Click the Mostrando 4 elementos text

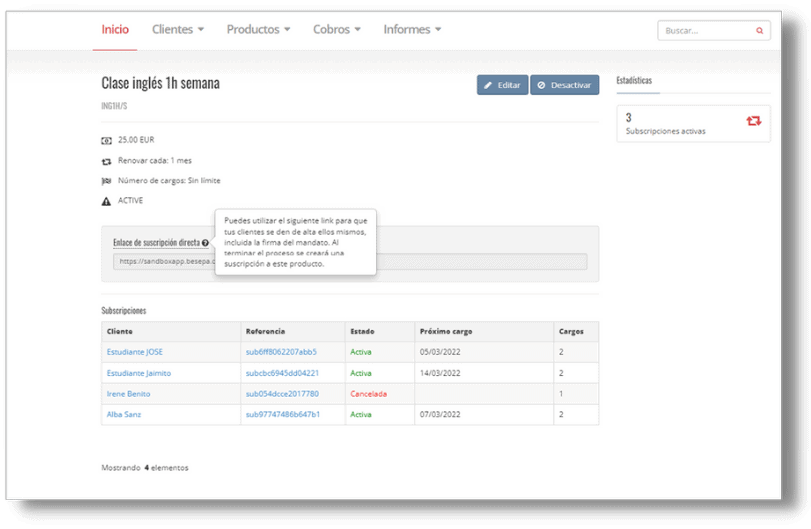pos(145,468)
